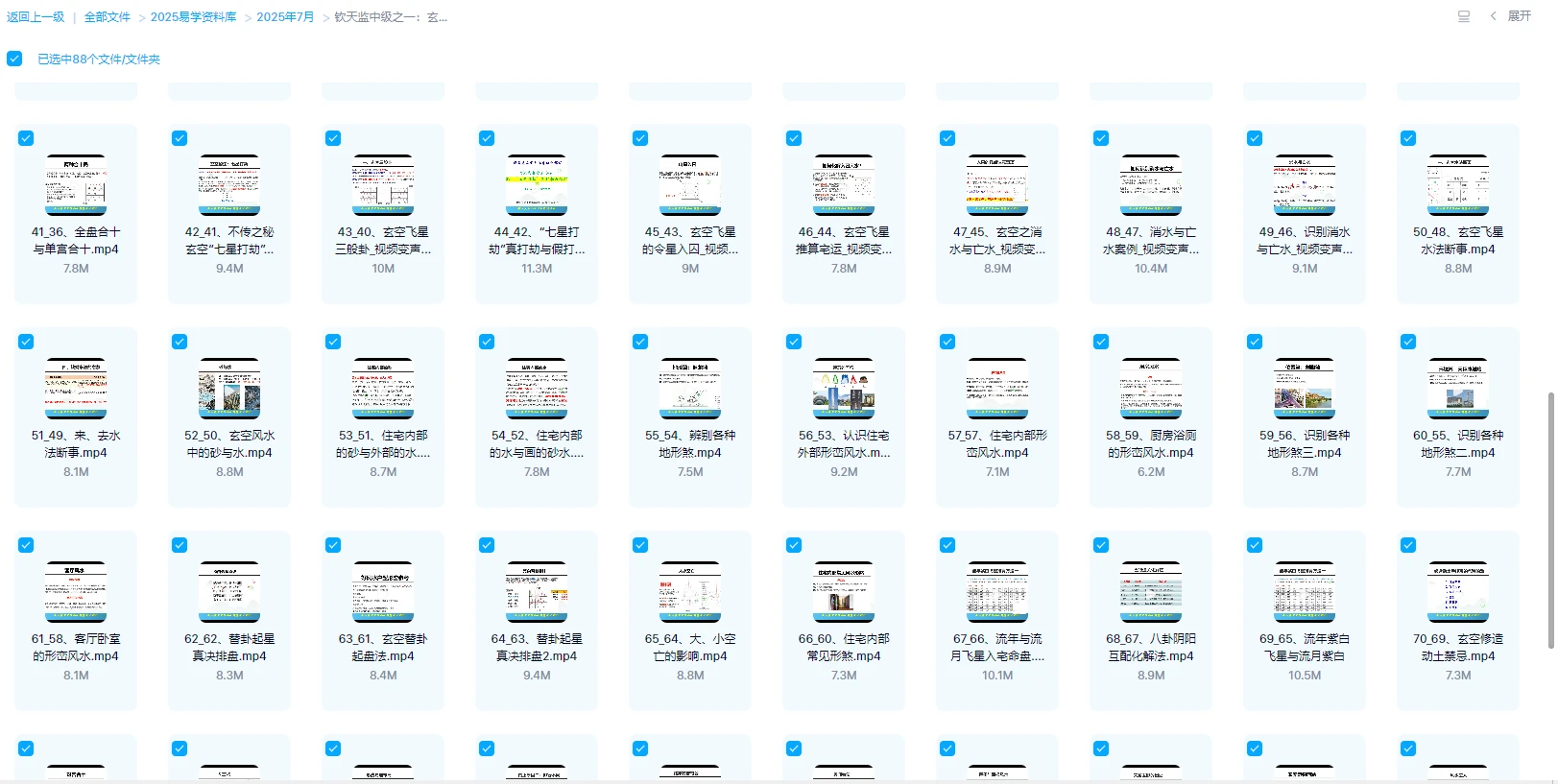Open thumbnail of 63_61、玄空替卦起盘法 video
Viewport: 1558px width, 784px height.
click(x=383, y=591)
